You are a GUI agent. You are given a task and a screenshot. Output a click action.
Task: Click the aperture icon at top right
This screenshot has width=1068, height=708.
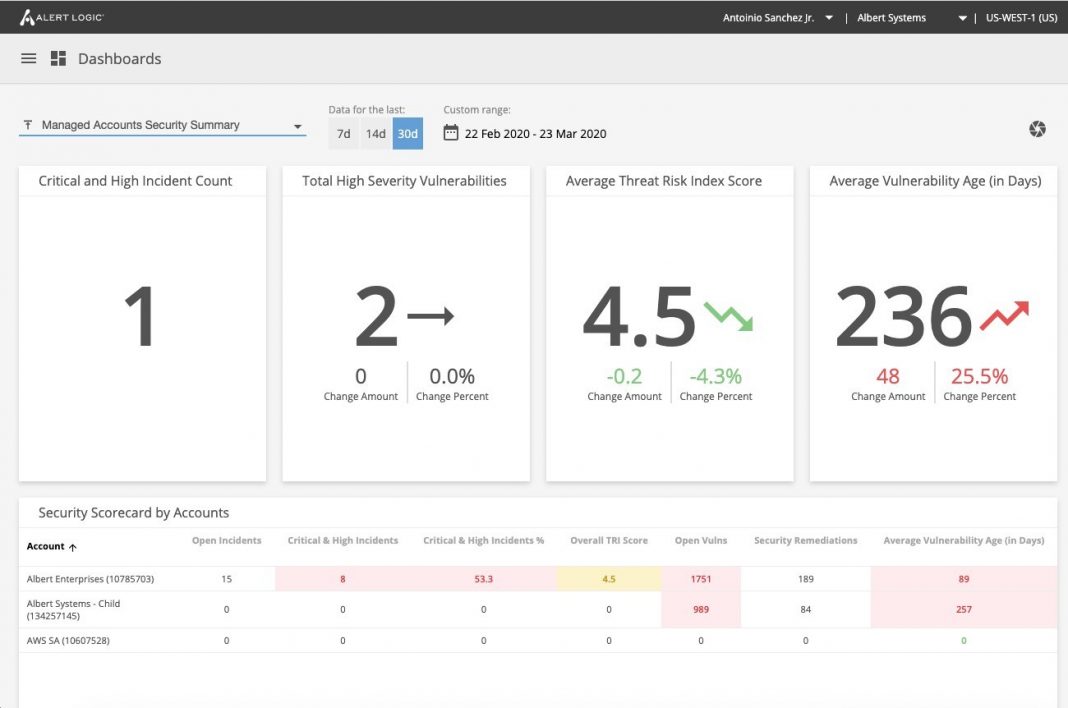[1037, 128]
